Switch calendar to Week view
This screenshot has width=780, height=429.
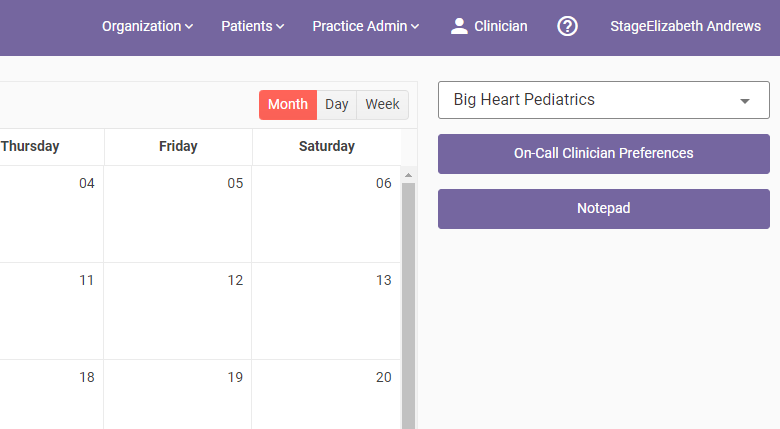(382, 105)
